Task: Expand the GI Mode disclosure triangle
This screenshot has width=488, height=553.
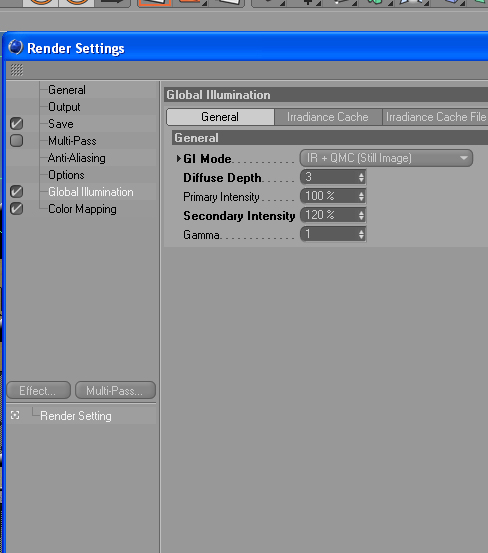Action: click(x=179, y=158)
